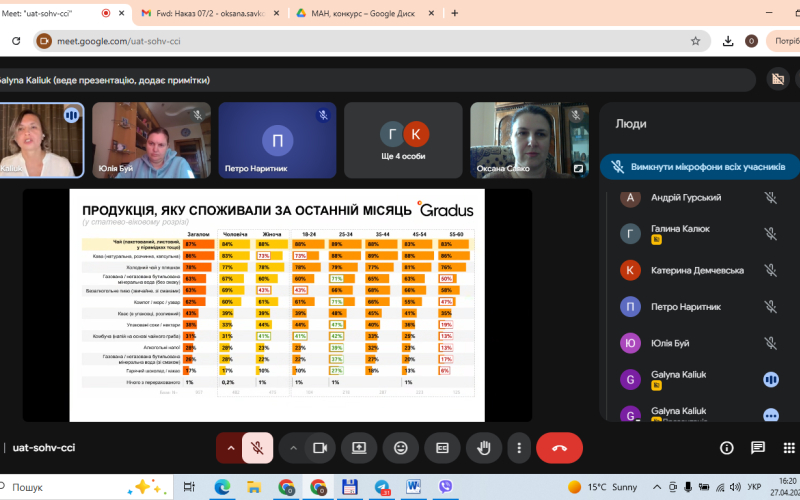The width and height of the screenshot is (800, 500).
Task: Select the Петро Наритник participant tile
Action: 277,140
